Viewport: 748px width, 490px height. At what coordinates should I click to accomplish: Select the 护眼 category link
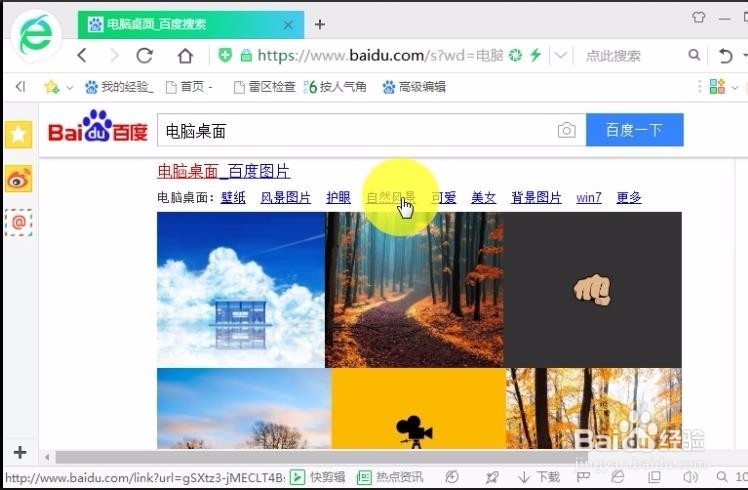(338, 198)
